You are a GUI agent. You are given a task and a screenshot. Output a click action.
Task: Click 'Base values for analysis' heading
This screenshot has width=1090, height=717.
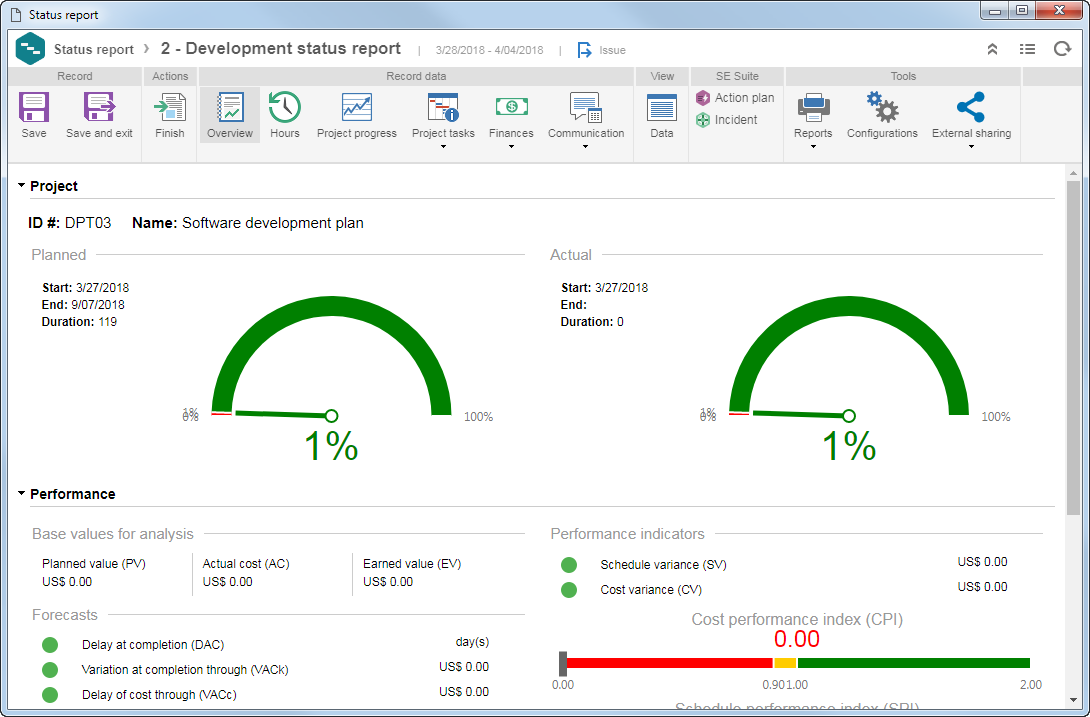click(113, 534)
